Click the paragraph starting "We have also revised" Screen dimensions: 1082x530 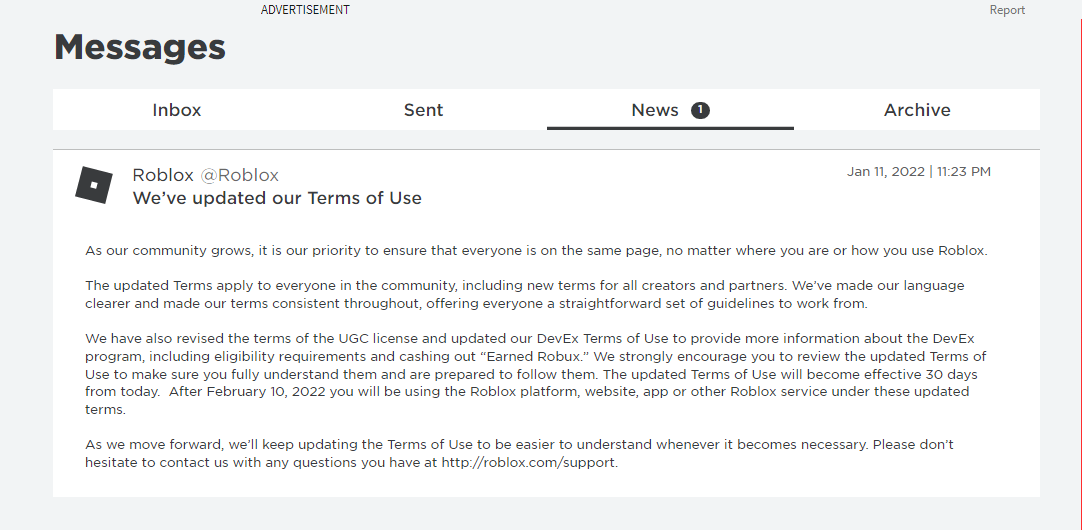pyautogui.click(x=535, y=374)
